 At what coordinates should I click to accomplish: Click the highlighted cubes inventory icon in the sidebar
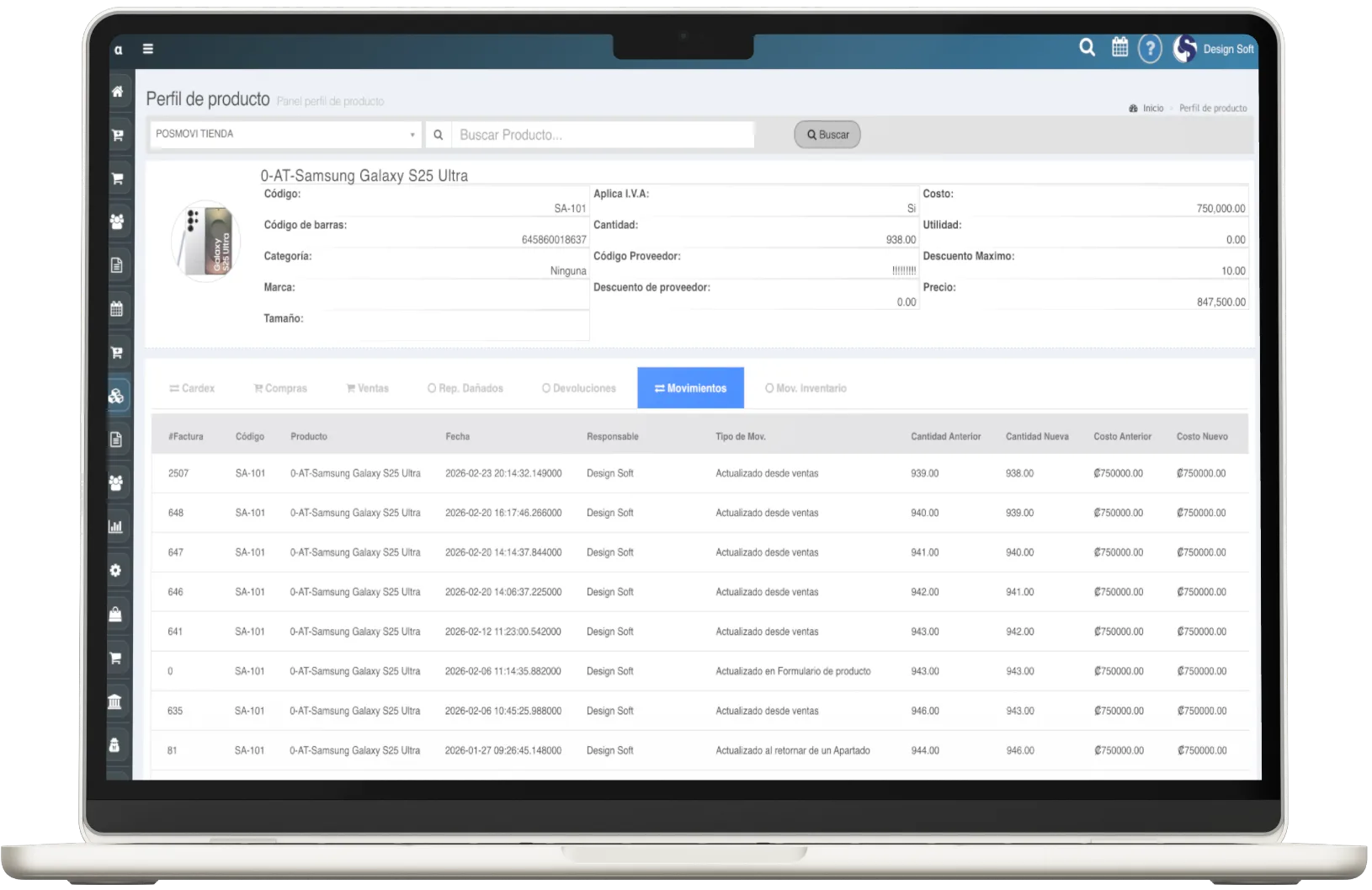coord(117,396)
